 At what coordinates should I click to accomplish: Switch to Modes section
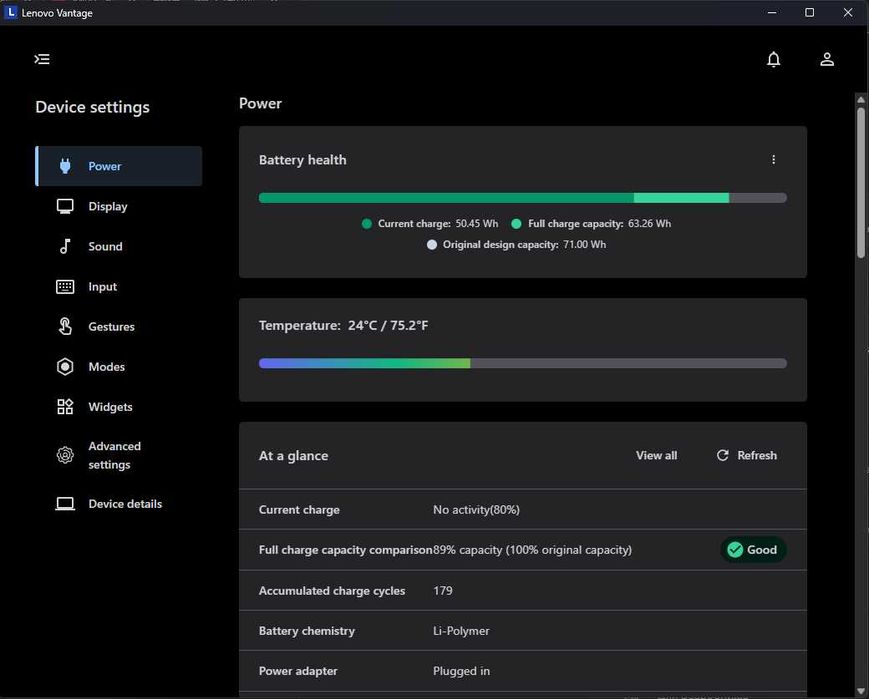106,366
